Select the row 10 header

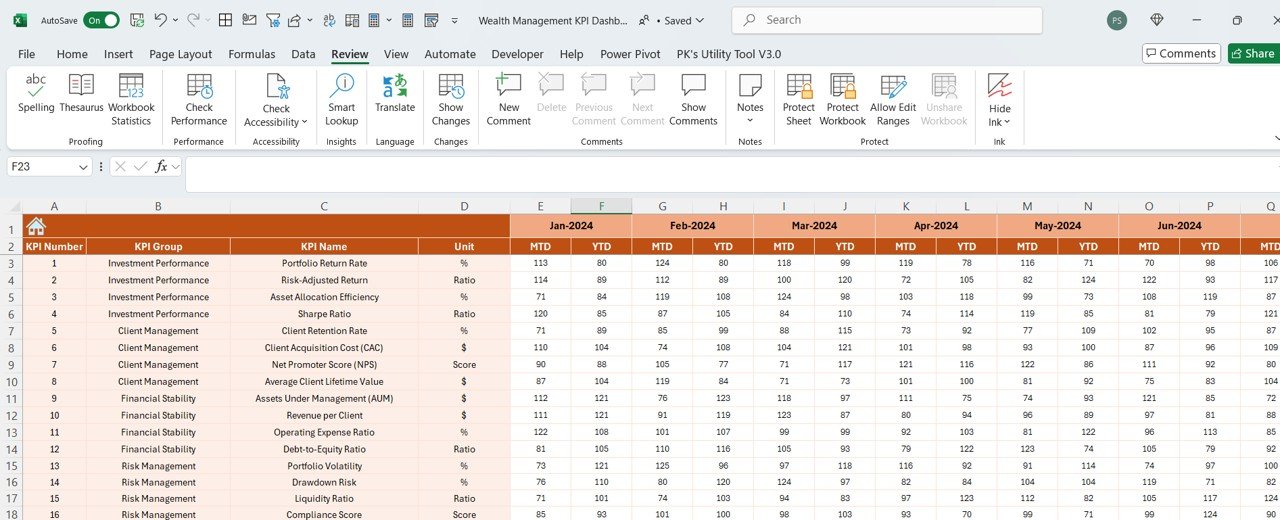click(x=11, y=382)
